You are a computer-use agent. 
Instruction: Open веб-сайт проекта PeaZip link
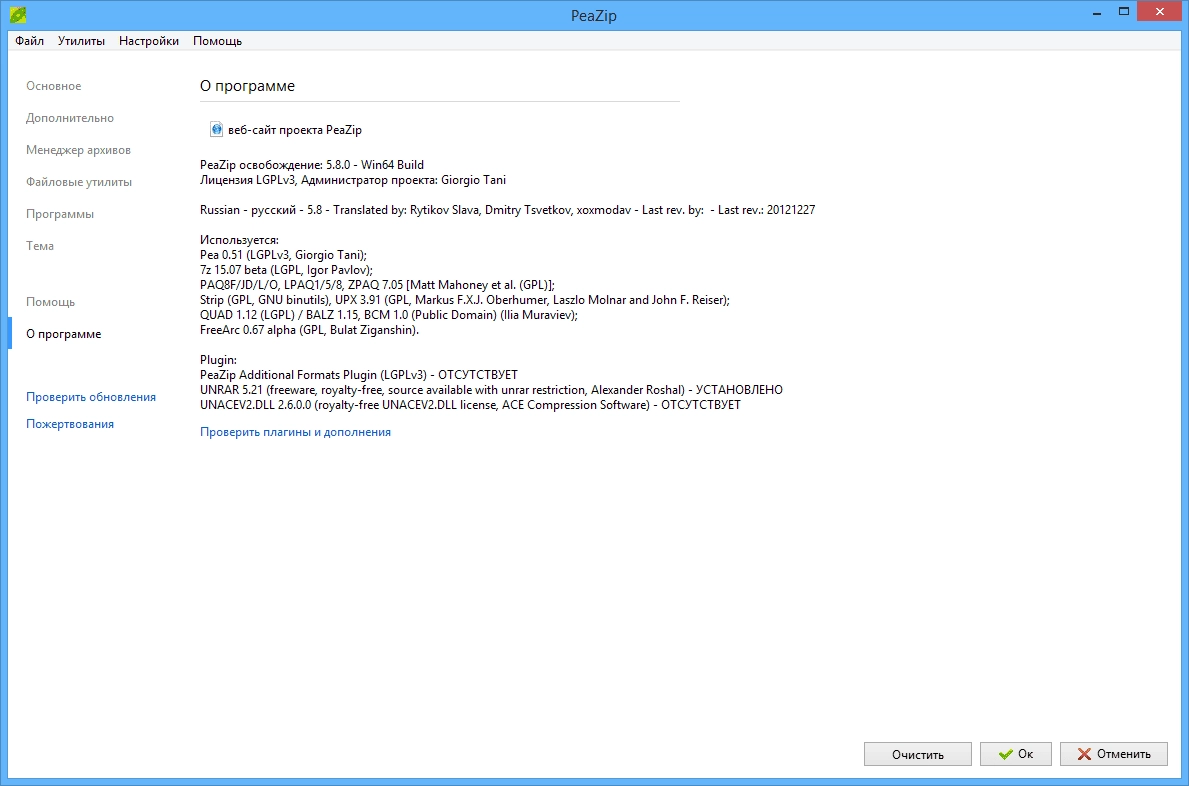(295, 130)
